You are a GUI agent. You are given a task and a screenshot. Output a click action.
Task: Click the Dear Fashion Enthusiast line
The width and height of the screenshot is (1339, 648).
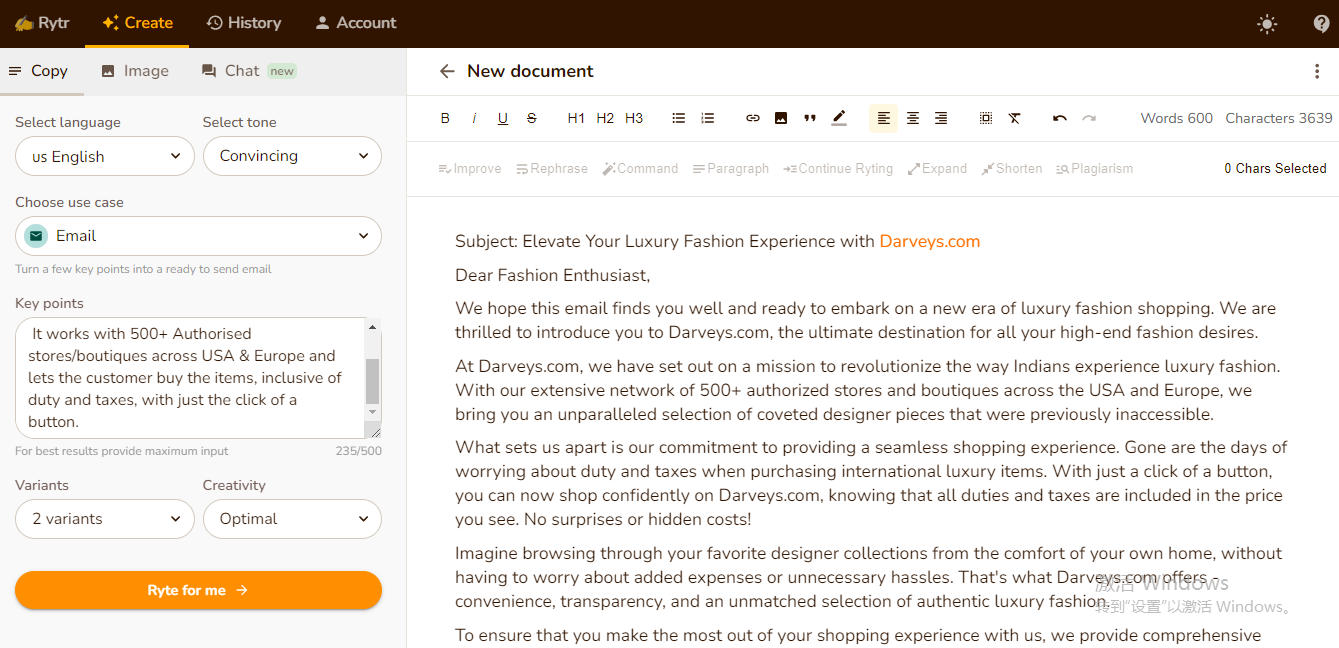tap(552, 275)
